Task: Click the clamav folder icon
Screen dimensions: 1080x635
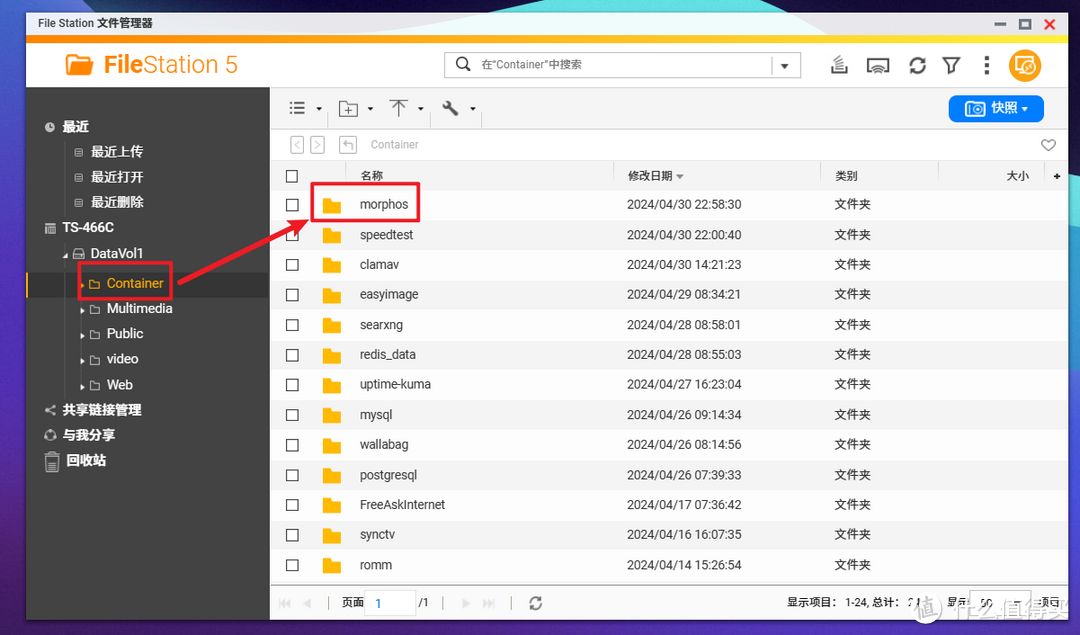Action: point(332,264)
